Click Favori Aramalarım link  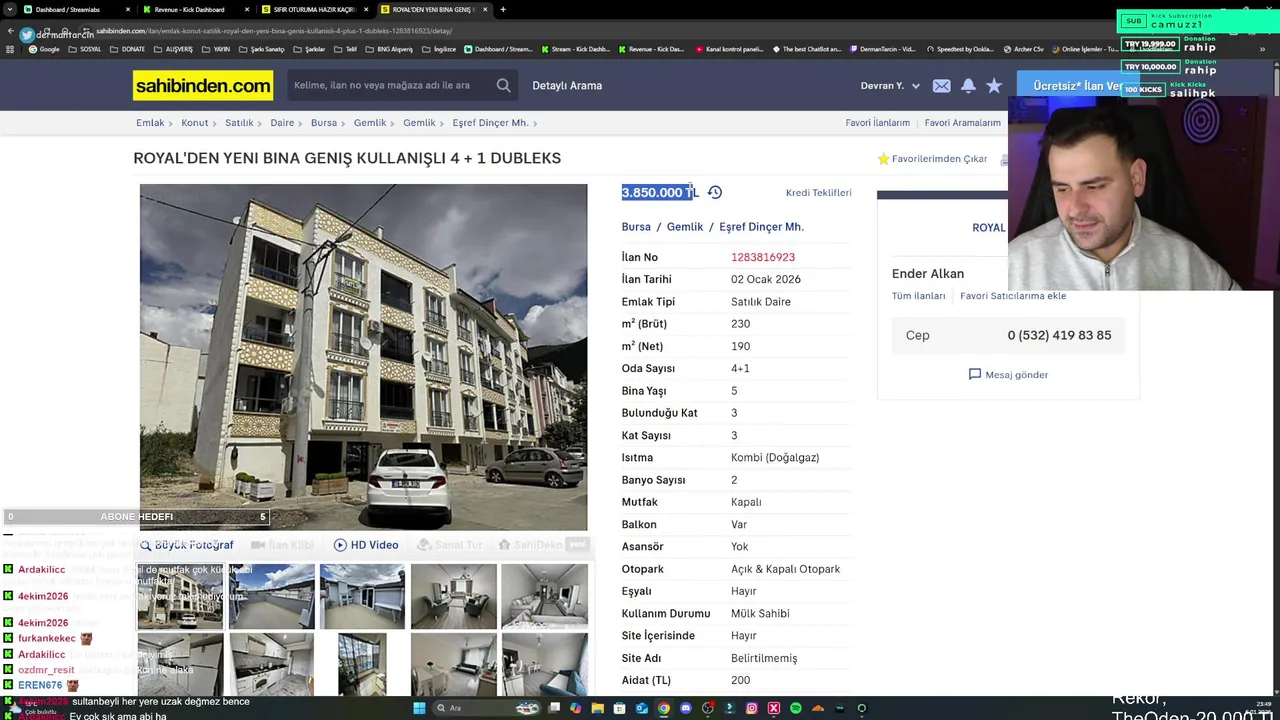point(962,122)
